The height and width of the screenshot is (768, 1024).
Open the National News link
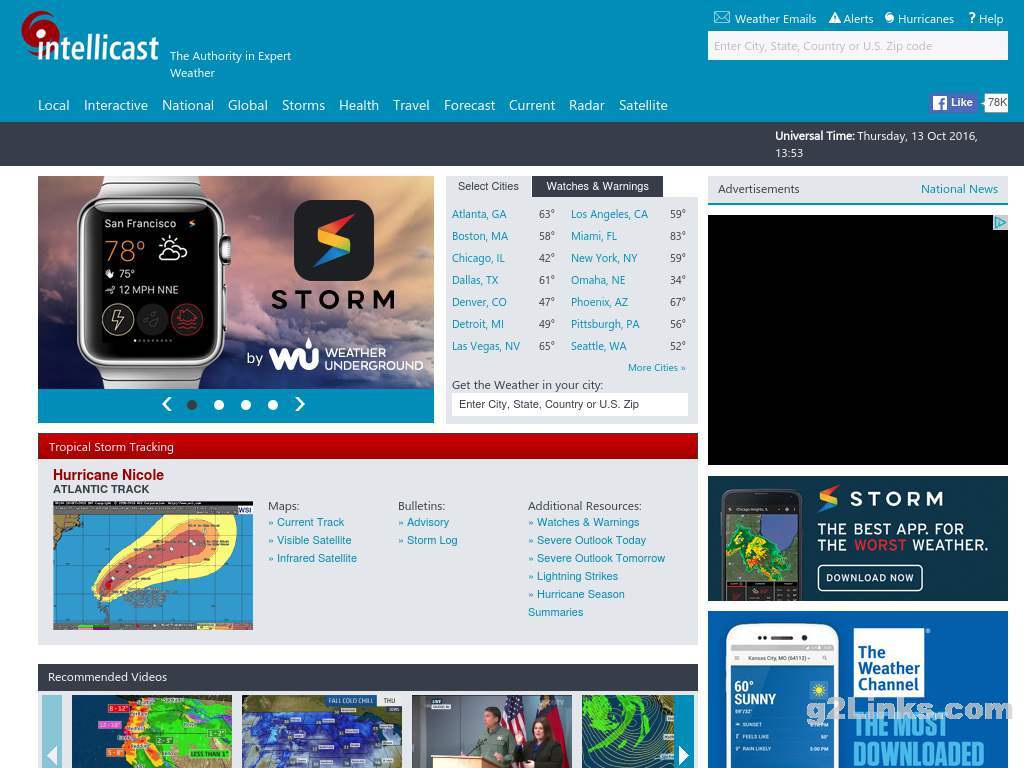click(x=959, y=189)
